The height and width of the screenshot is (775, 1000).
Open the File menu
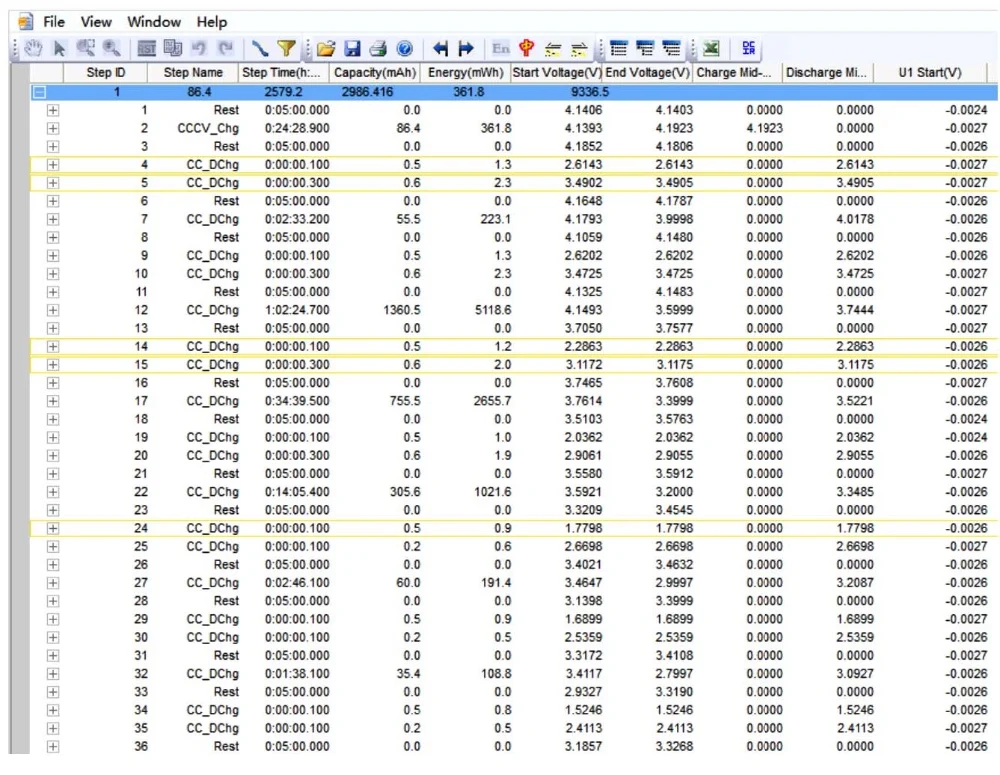coord(54,22)
